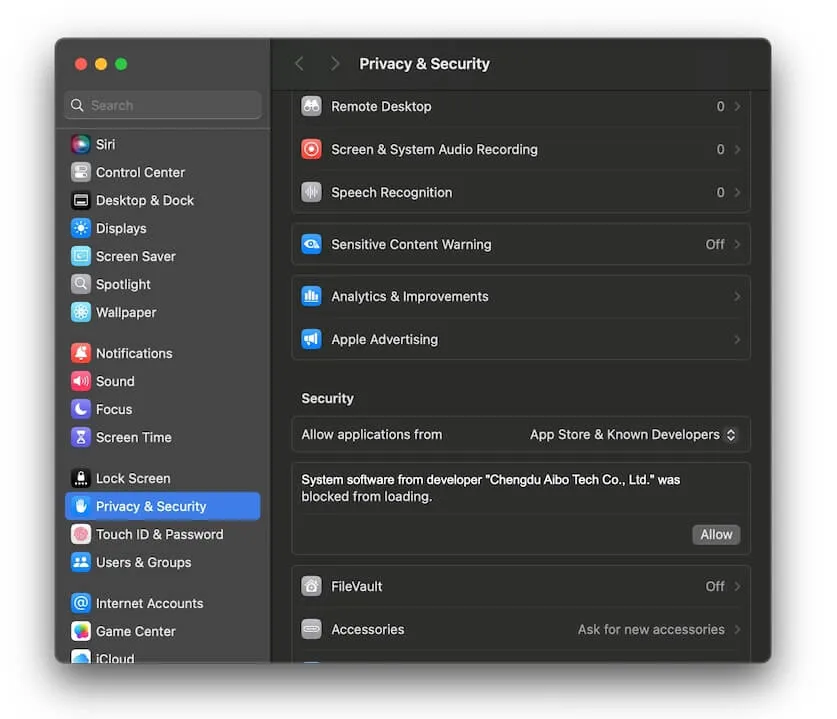The width and height of the screenshot is (837, 719).
Task: Switch to Displays settings pane
Action: (x=121, y=228)
